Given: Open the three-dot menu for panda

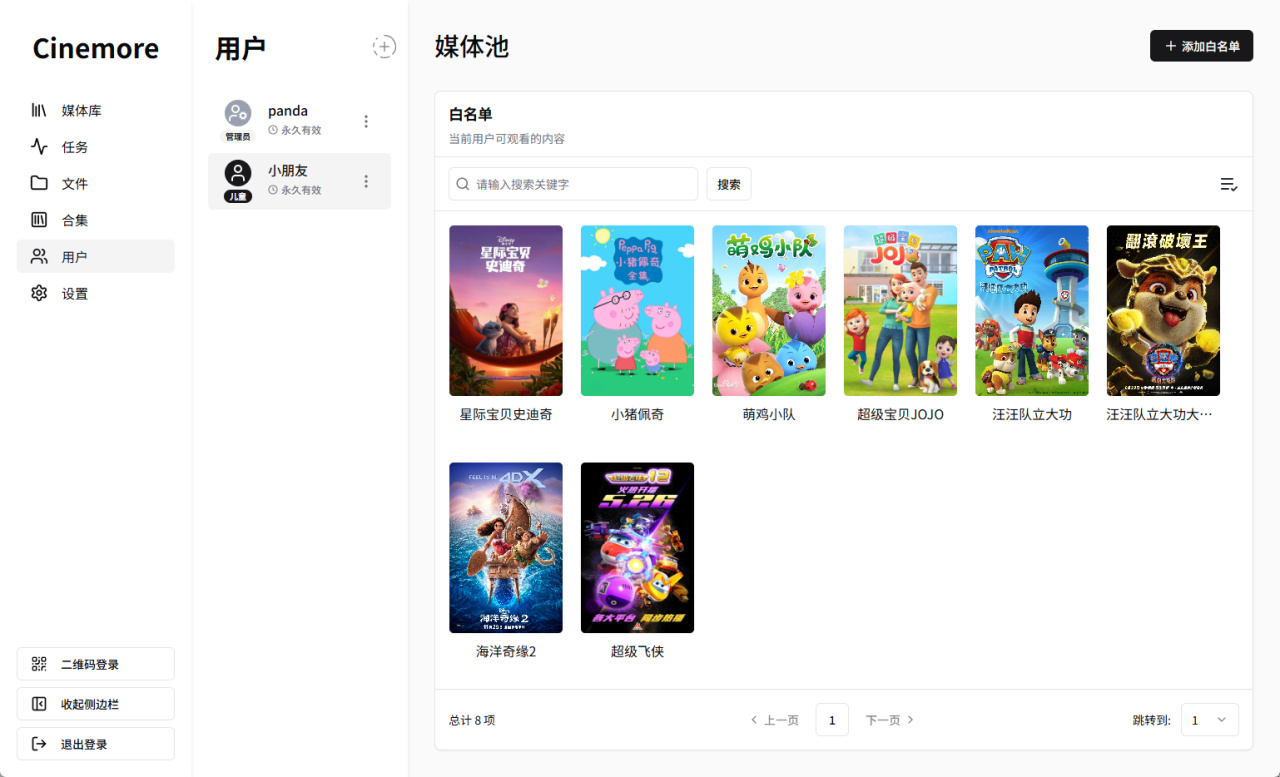Looking at the screenshot, I should click(x=366, y=121).
